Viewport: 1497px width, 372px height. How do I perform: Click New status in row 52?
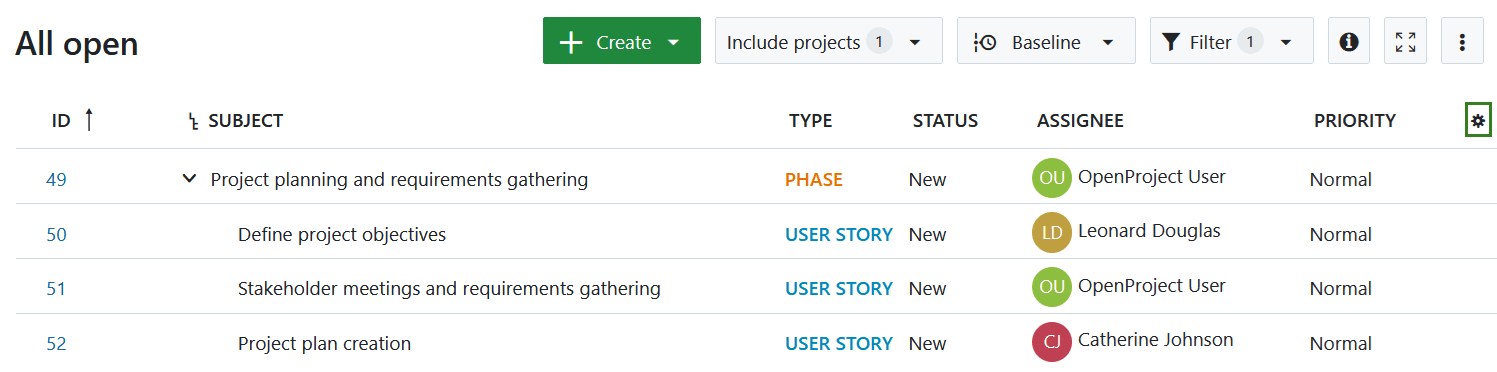(x=927, y=344)
